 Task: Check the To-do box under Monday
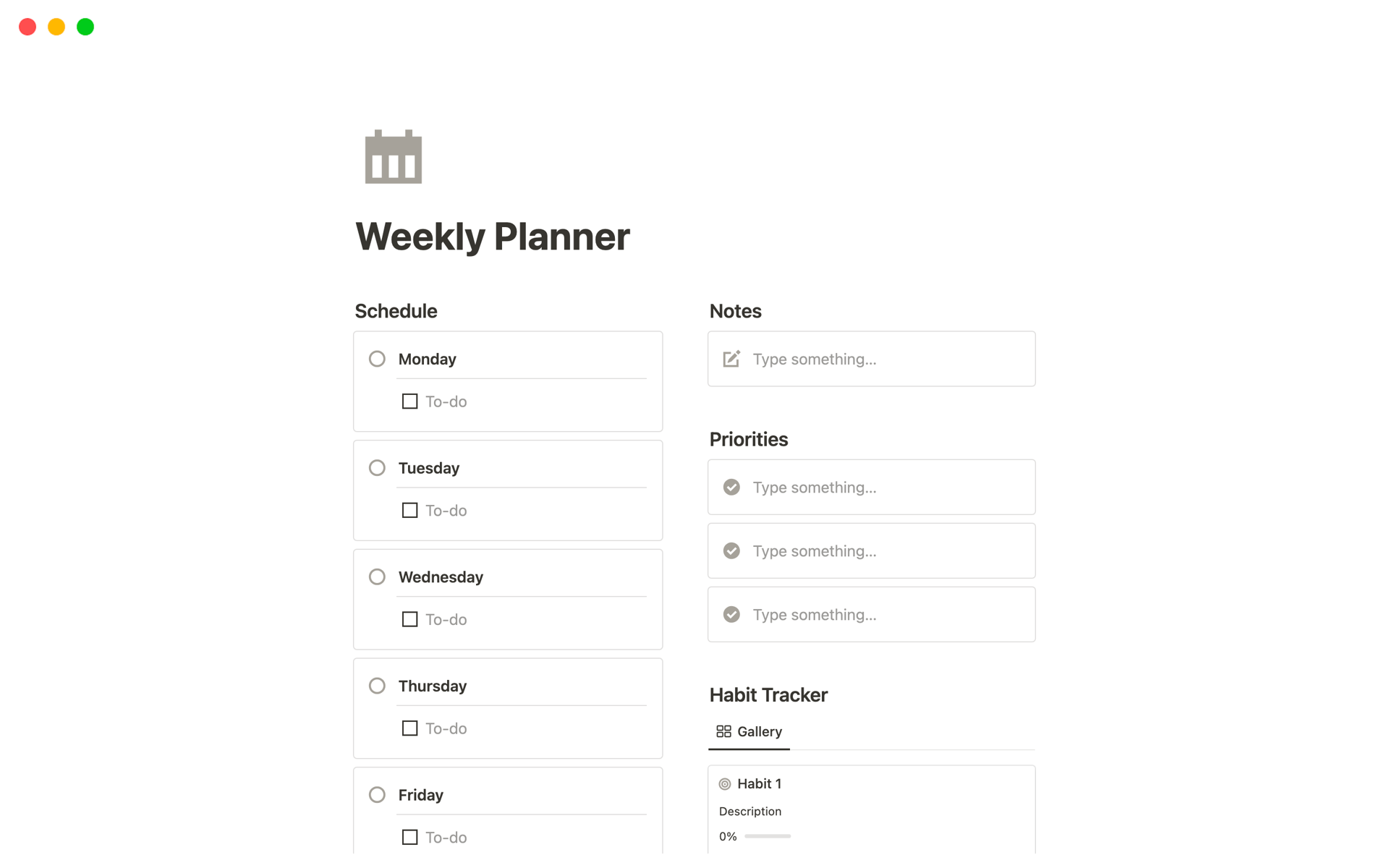point(409,401)
